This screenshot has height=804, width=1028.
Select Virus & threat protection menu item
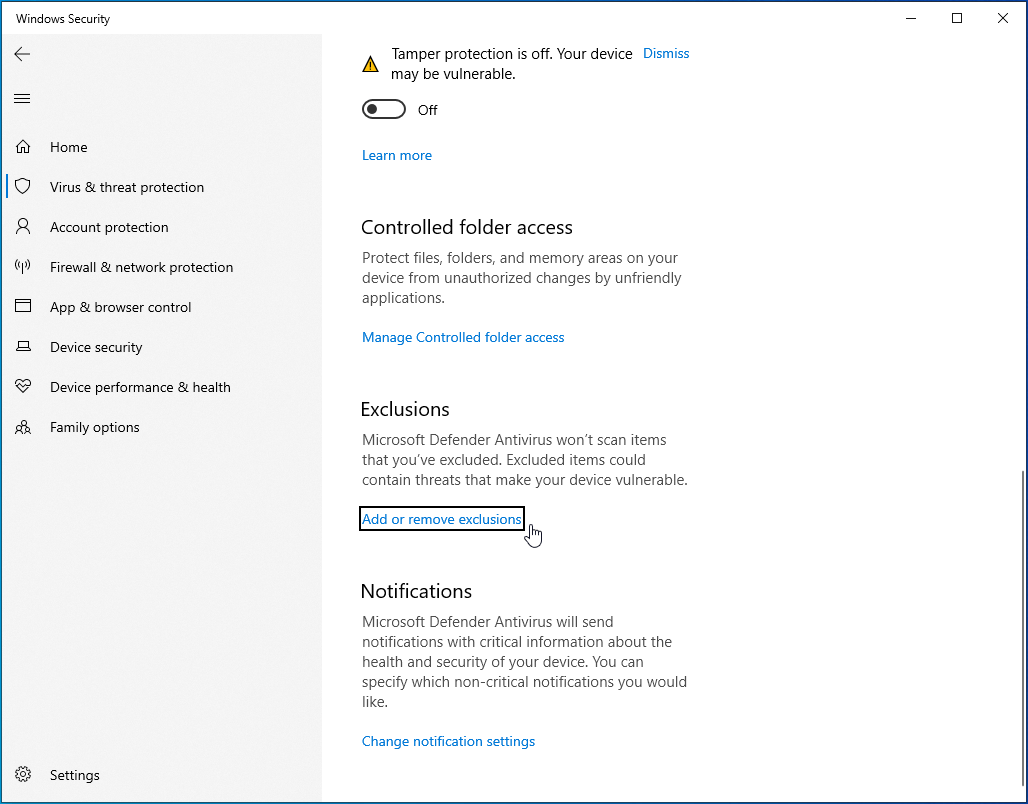pos(127,187)
